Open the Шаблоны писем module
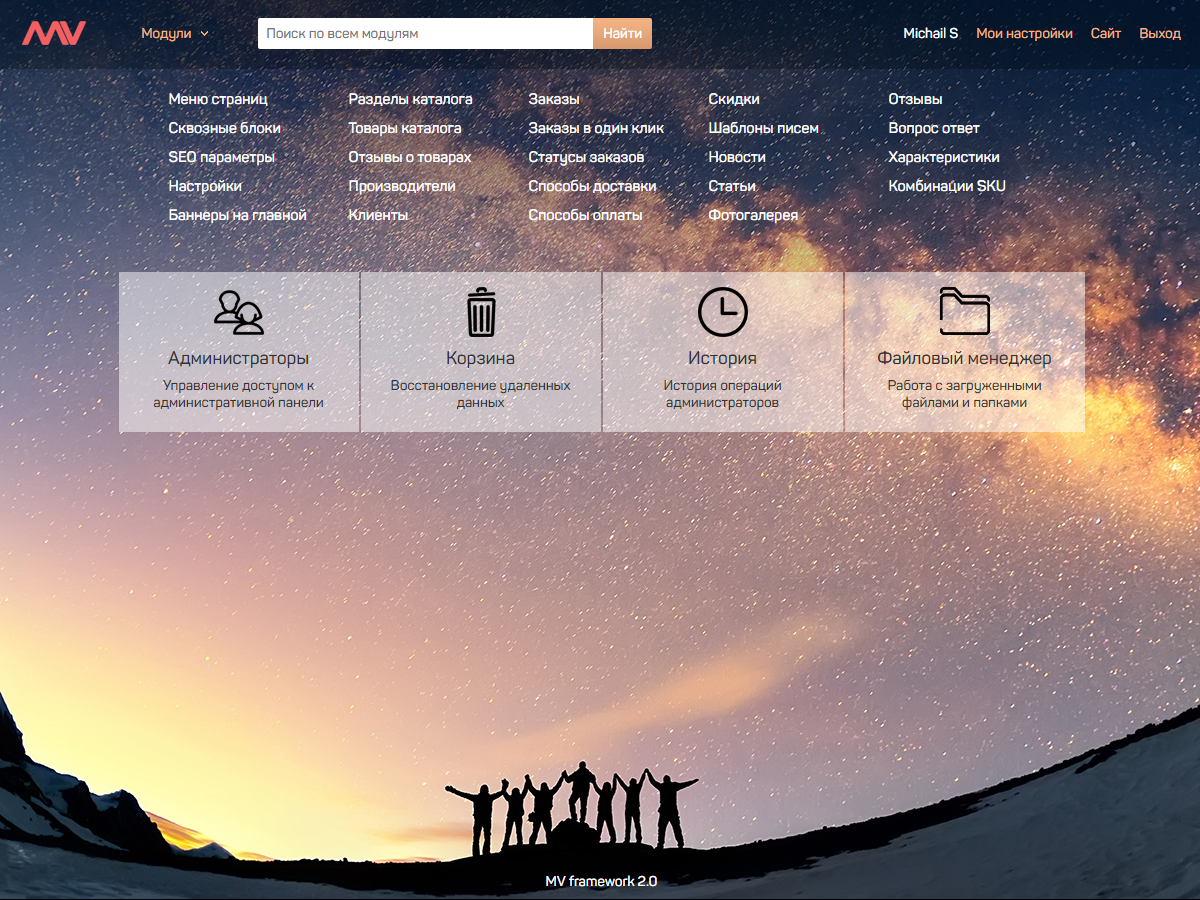The height and width of the screenshot is (900, 1200). [763, 128]
